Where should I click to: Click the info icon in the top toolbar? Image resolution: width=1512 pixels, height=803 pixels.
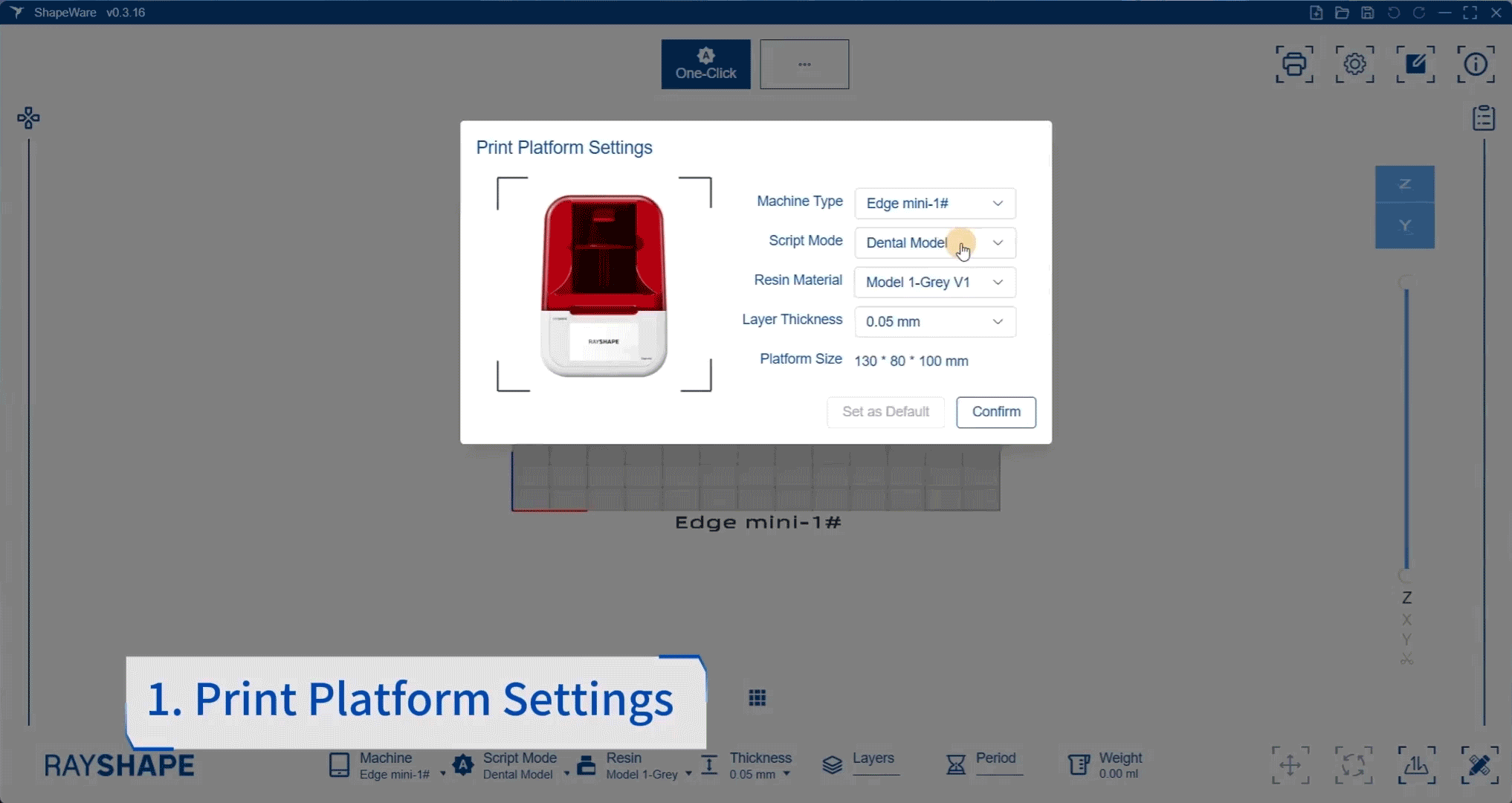(1476, 65)
